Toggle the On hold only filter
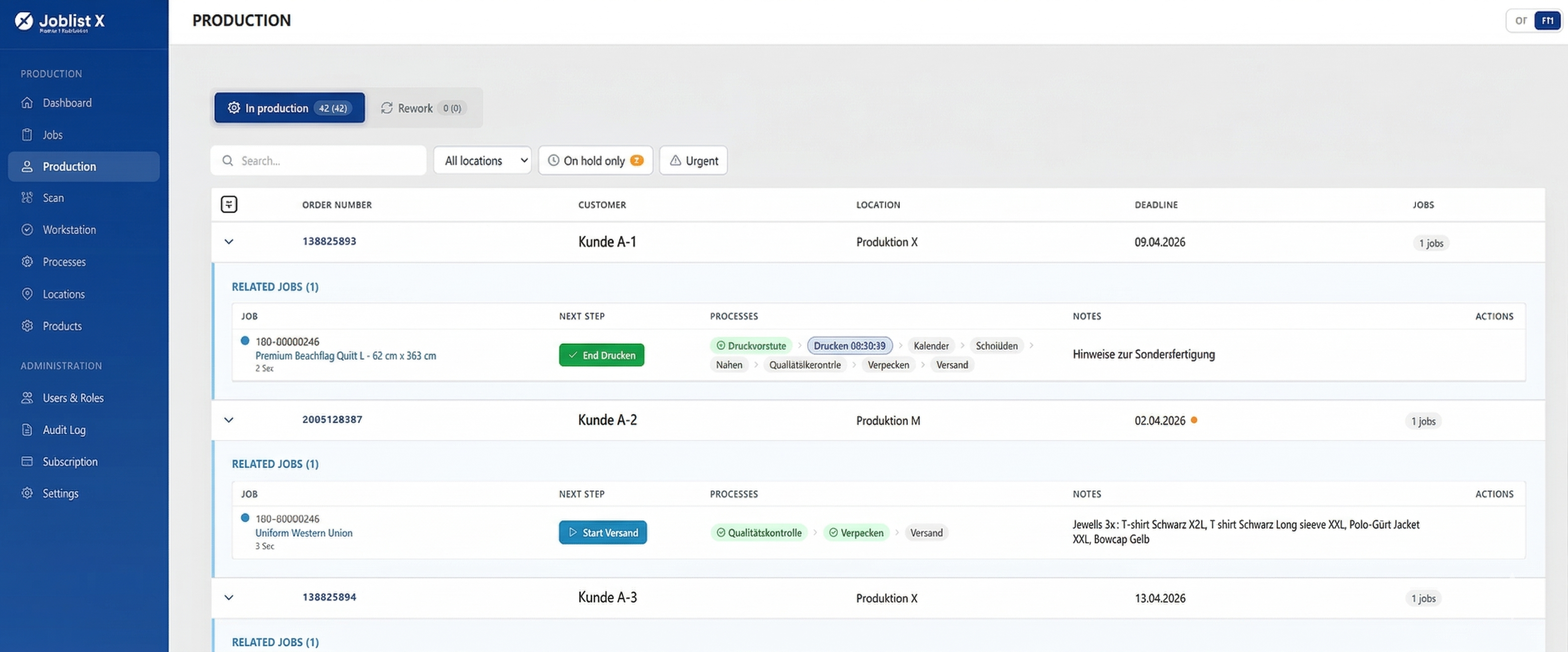 (595, 161)
